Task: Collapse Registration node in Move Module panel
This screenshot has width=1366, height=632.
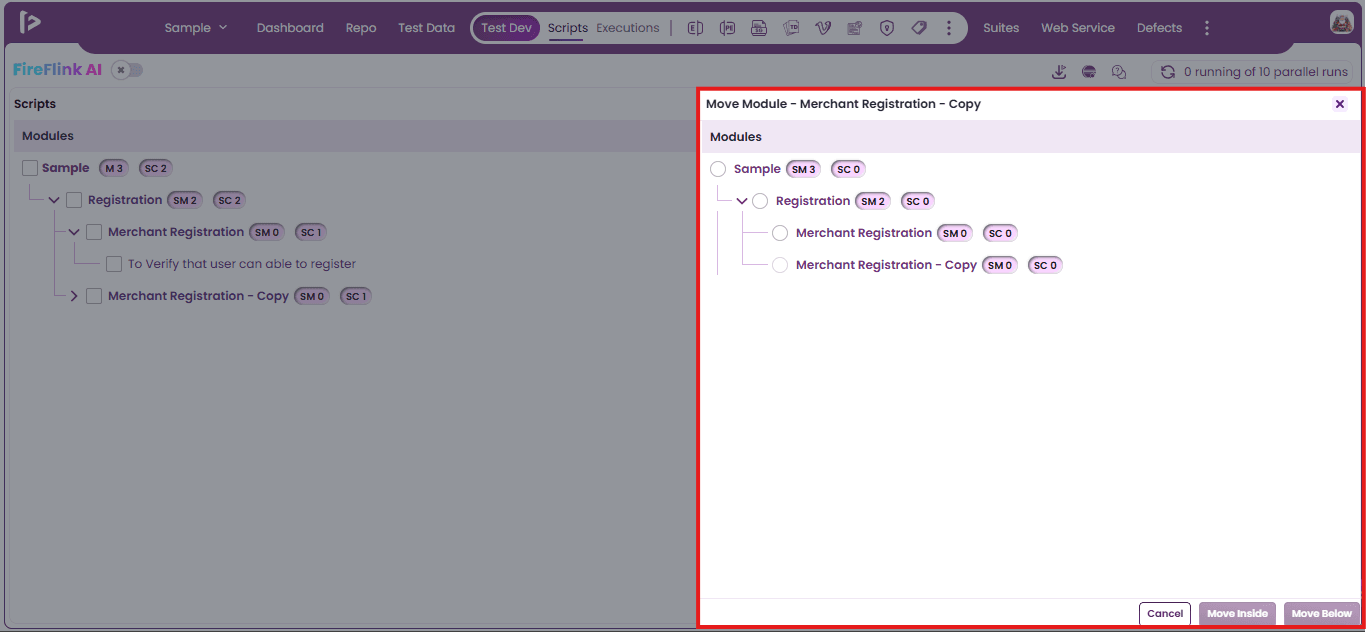Action: coord(742,201)
